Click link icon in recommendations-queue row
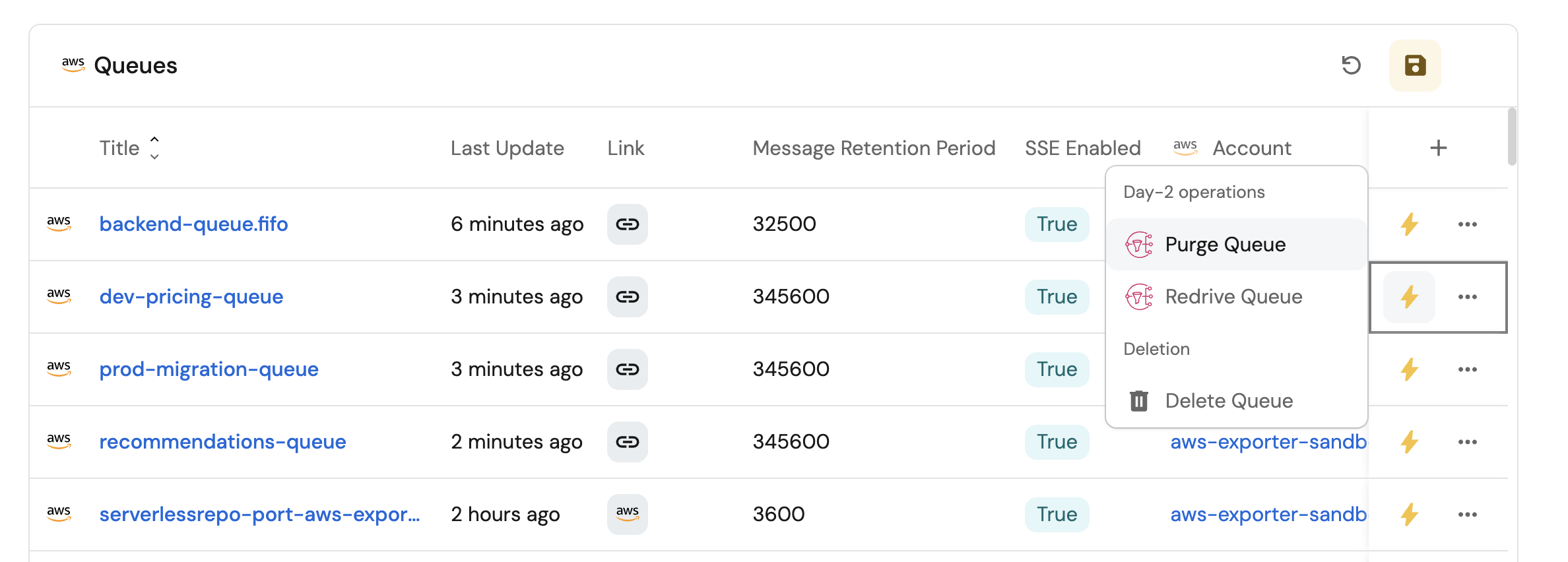This screenshot has width=1568, height=562. [x=627, y=442]
